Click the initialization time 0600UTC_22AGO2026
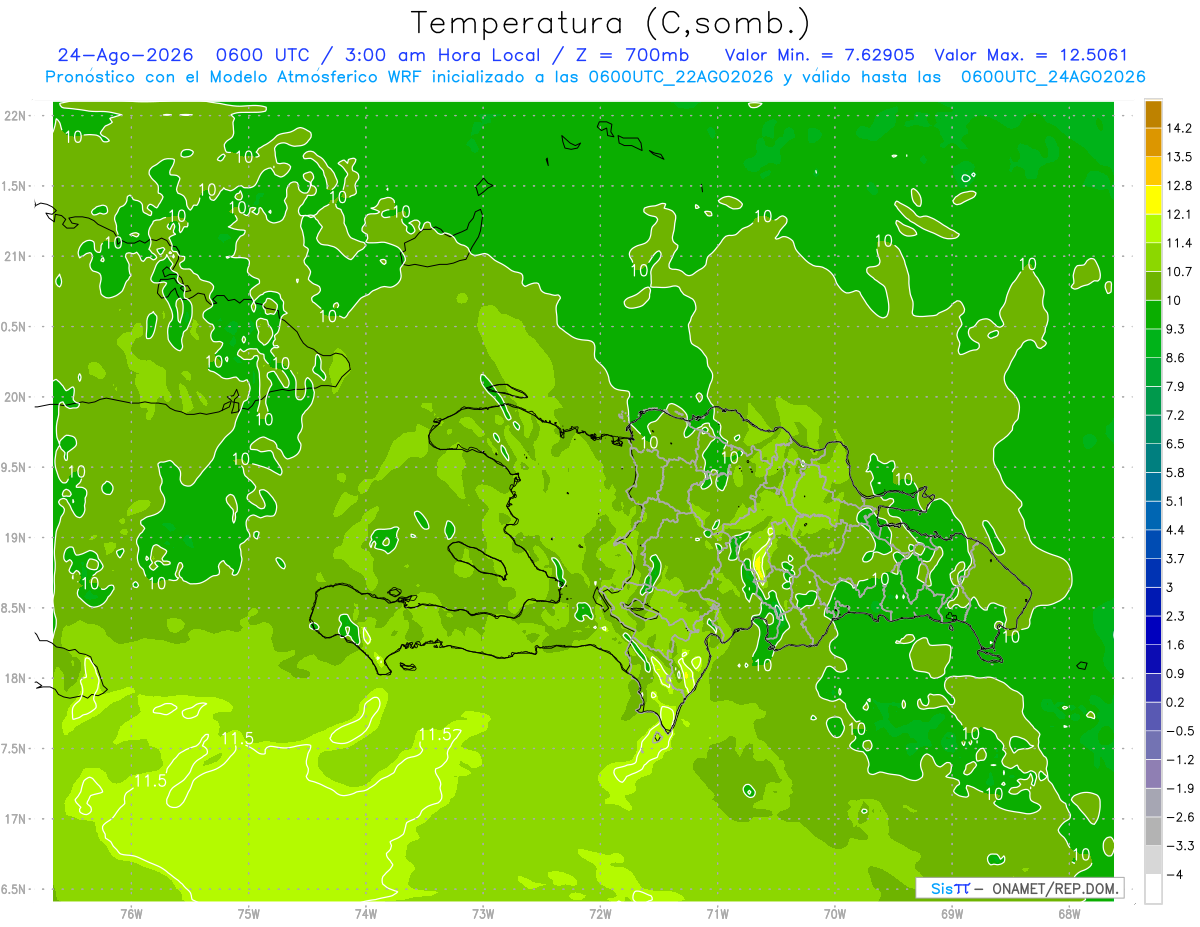 681,77
